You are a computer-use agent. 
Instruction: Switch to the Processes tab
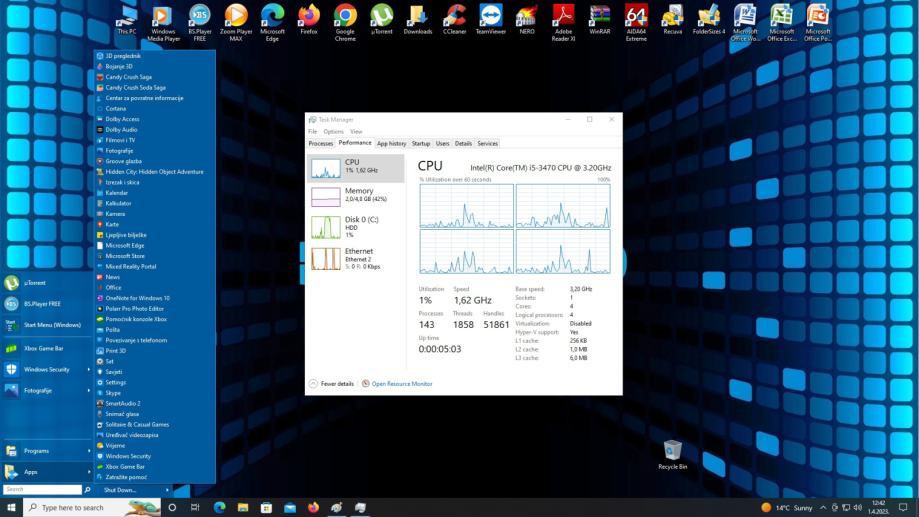(x=321, y=144)
